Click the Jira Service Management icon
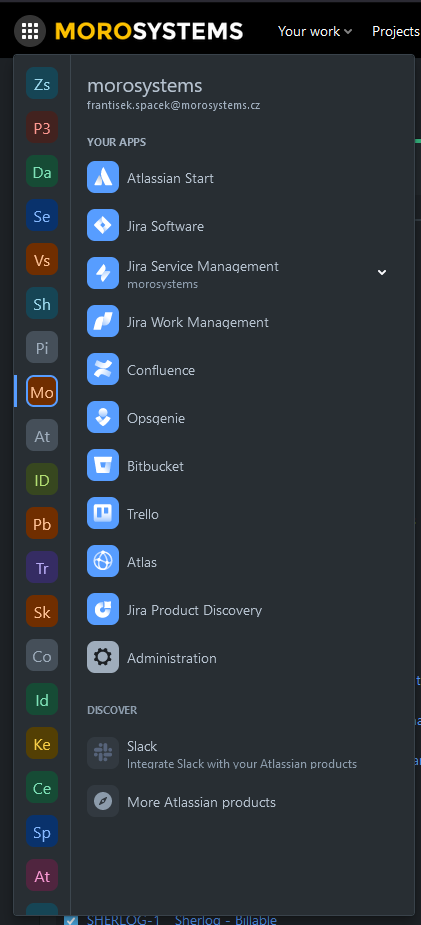 click(x=103, y=273)
